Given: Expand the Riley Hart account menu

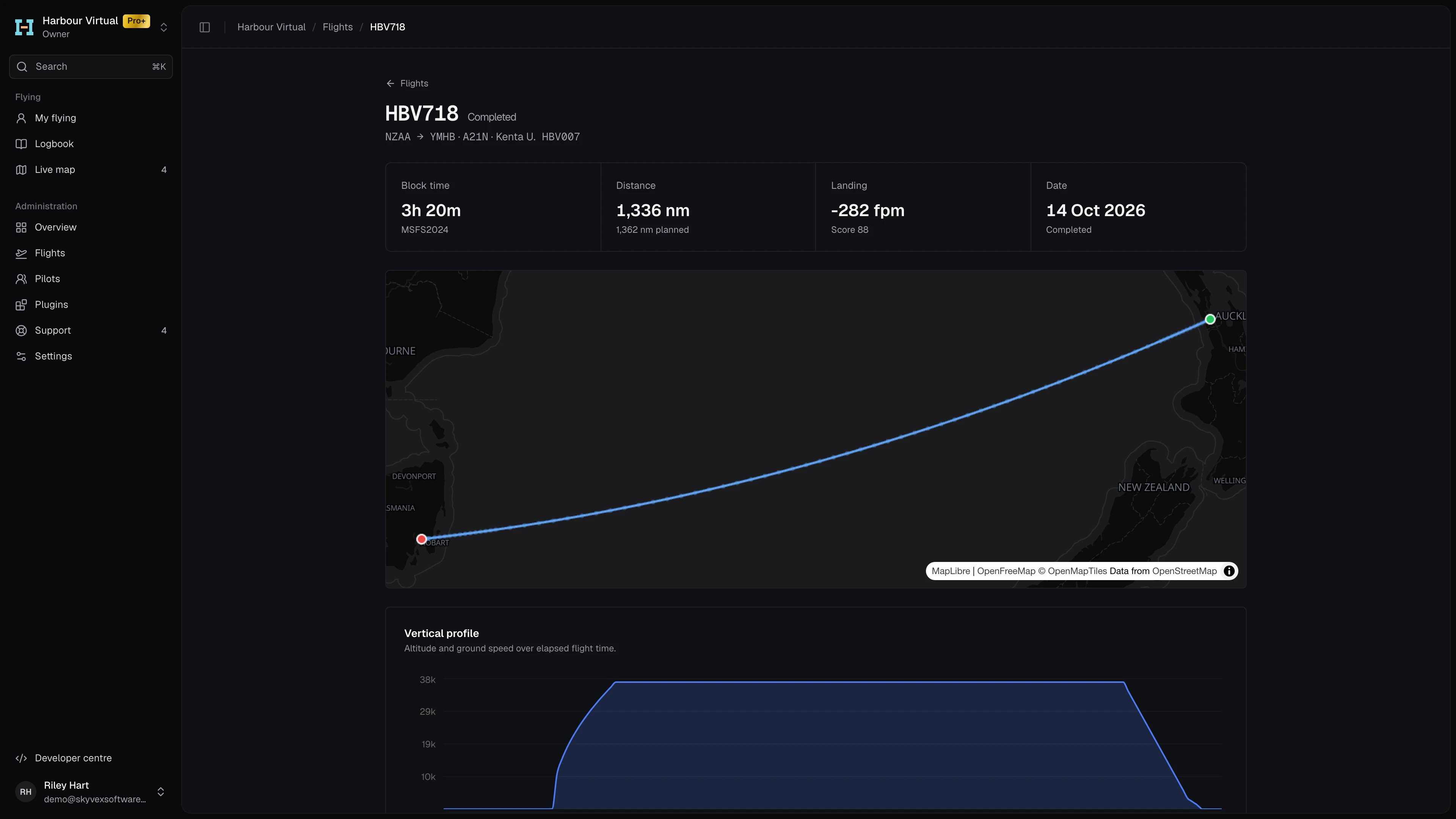Looking at the screenshot, I should coord(160,792).
